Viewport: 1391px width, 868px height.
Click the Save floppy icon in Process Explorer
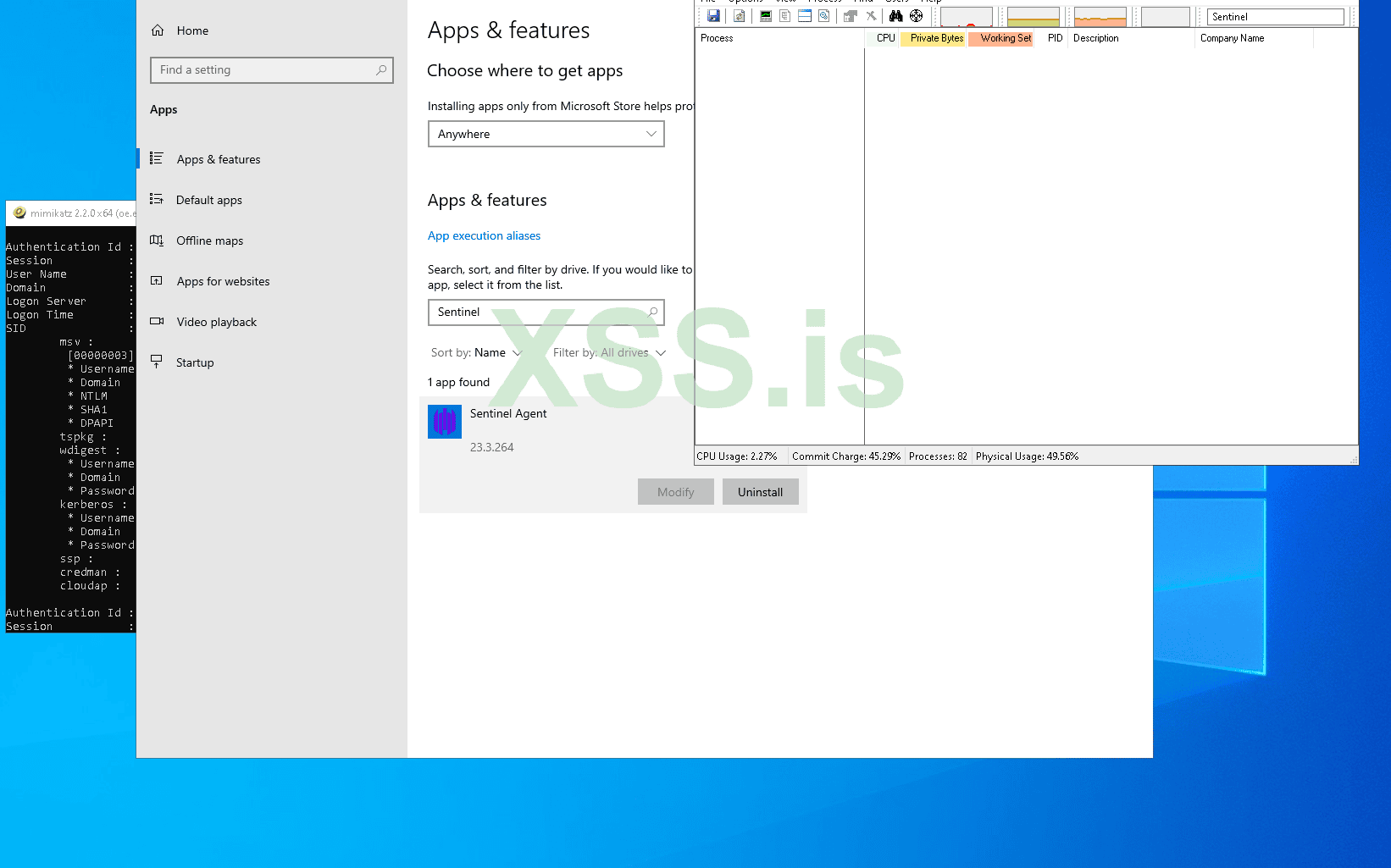[x=713, y=16]
